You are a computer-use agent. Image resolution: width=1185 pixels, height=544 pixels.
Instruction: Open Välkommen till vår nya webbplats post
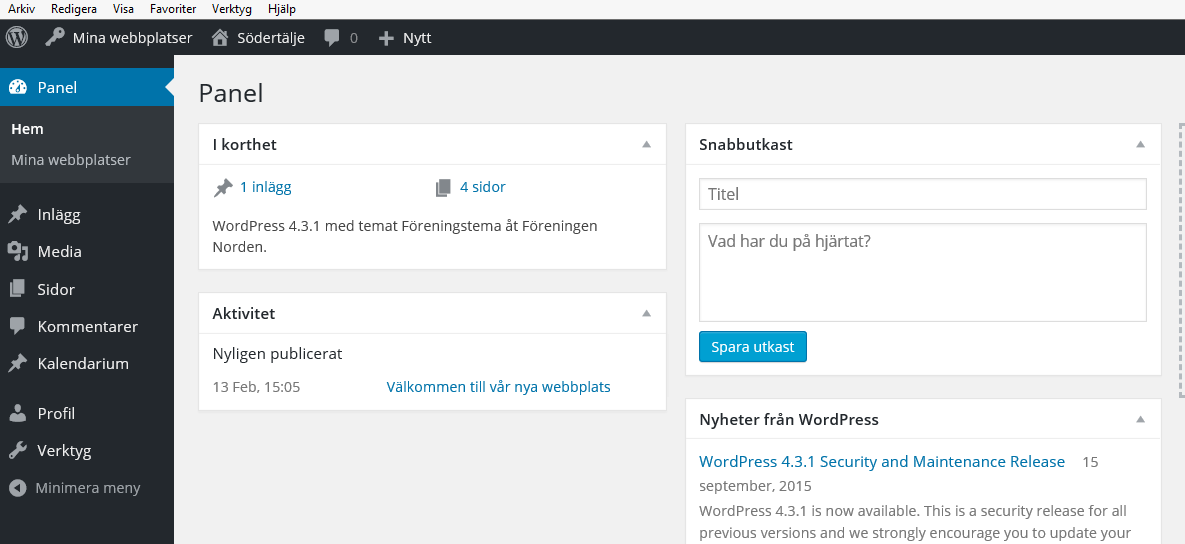point(499,387)
